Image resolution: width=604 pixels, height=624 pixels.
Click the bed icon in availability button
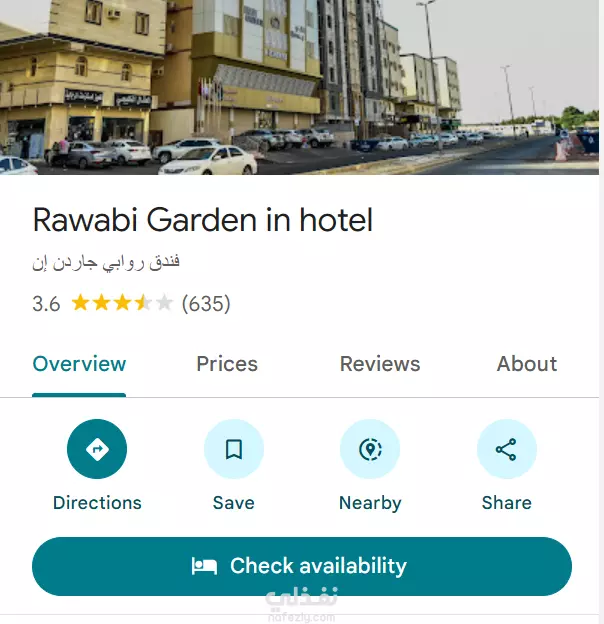[204, 566]
